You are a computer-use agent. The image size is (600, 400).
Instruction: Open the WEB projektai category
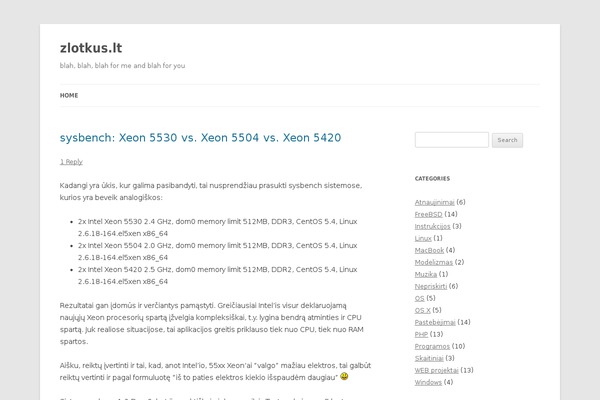coord(436,370)
